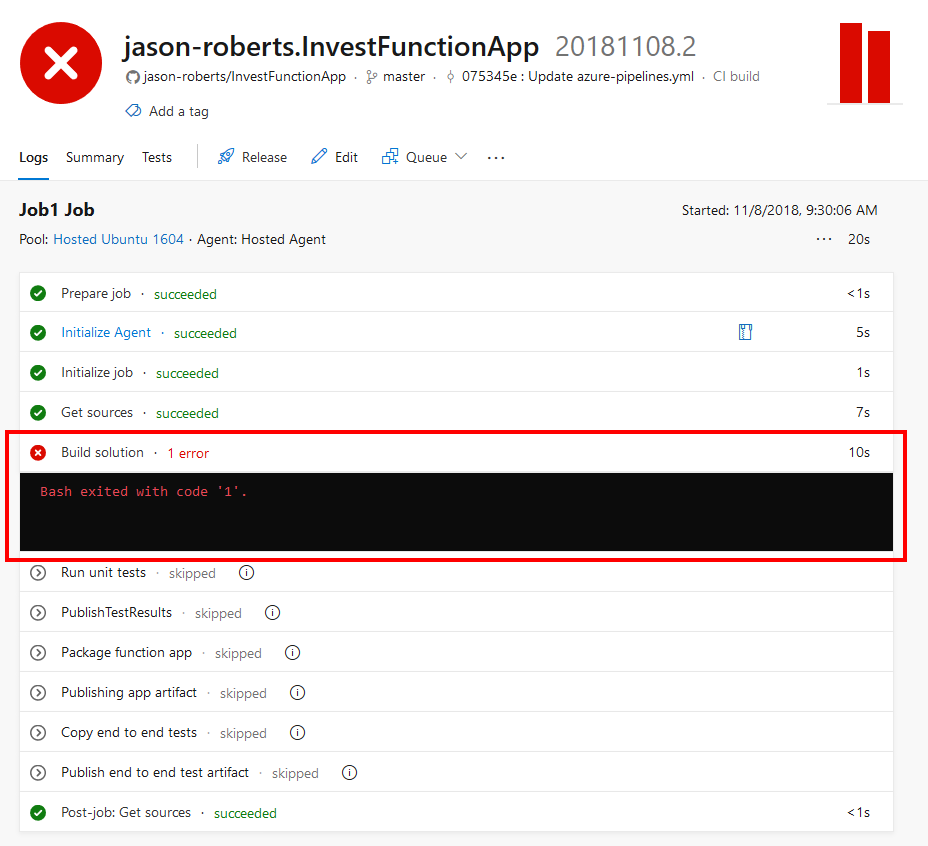The width and height of the screenshot is (928, 846).
Task: Click the Edit pencil icon
Action: [316, 157]
